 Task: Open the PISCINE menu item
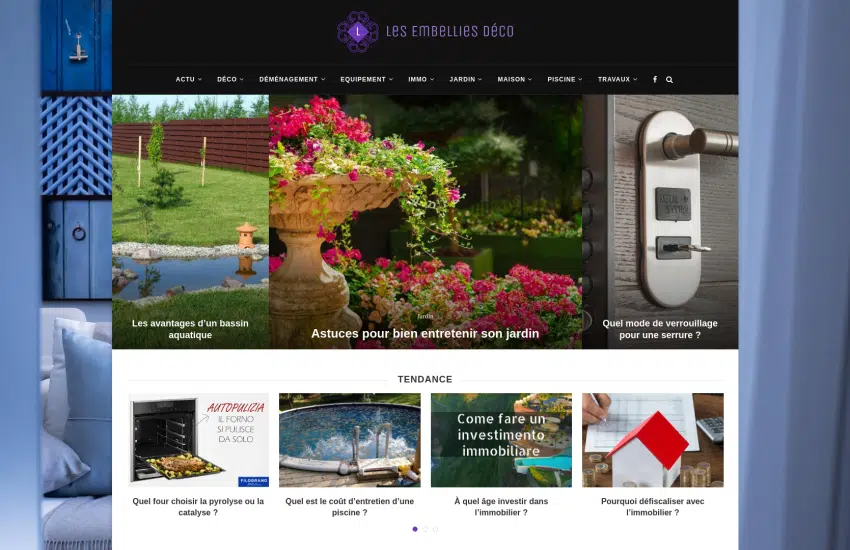click(x=565, y=79)
